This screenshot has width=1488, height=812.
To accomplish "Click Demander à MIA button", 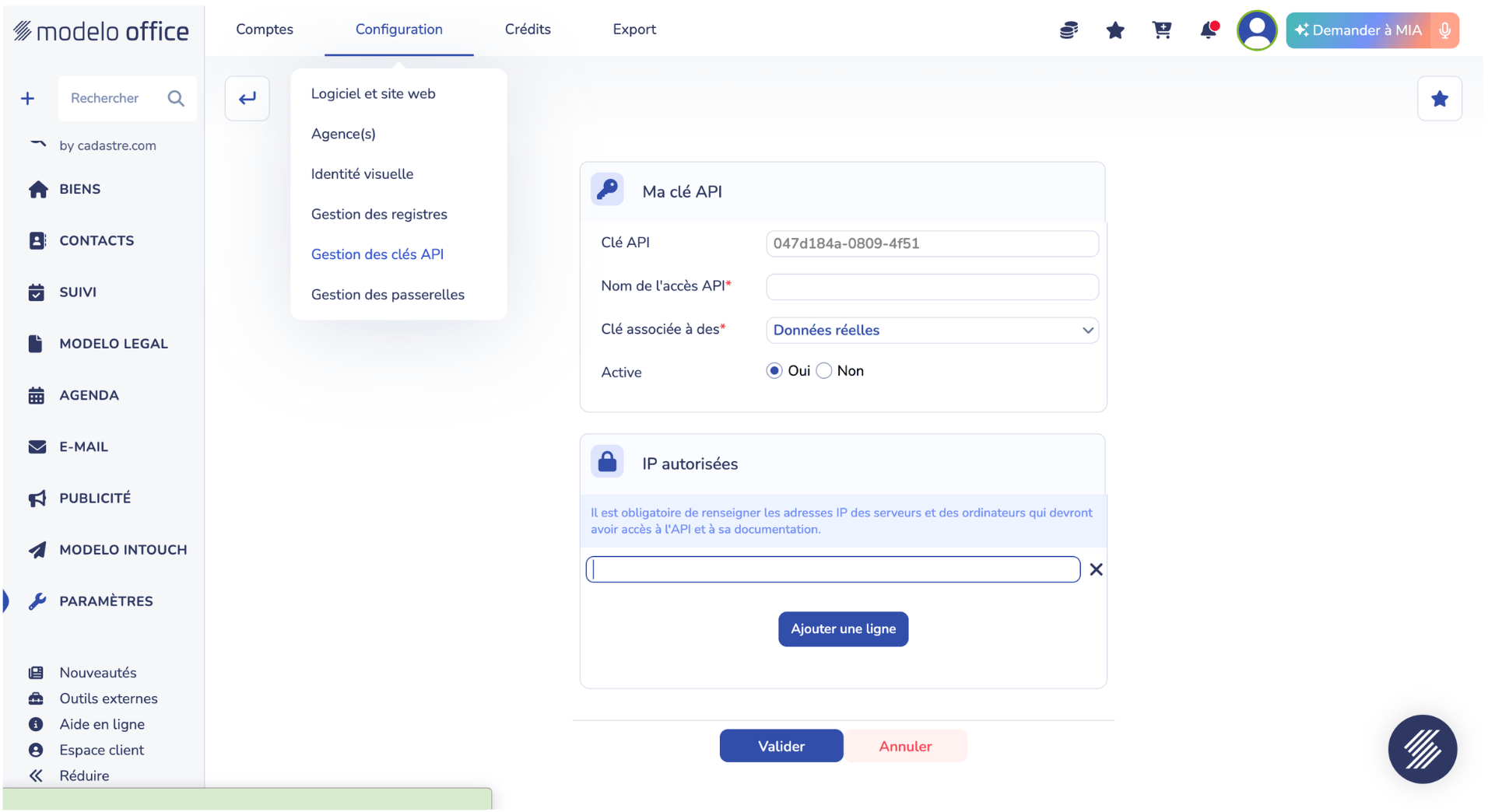I will (x=1358, y=30).
